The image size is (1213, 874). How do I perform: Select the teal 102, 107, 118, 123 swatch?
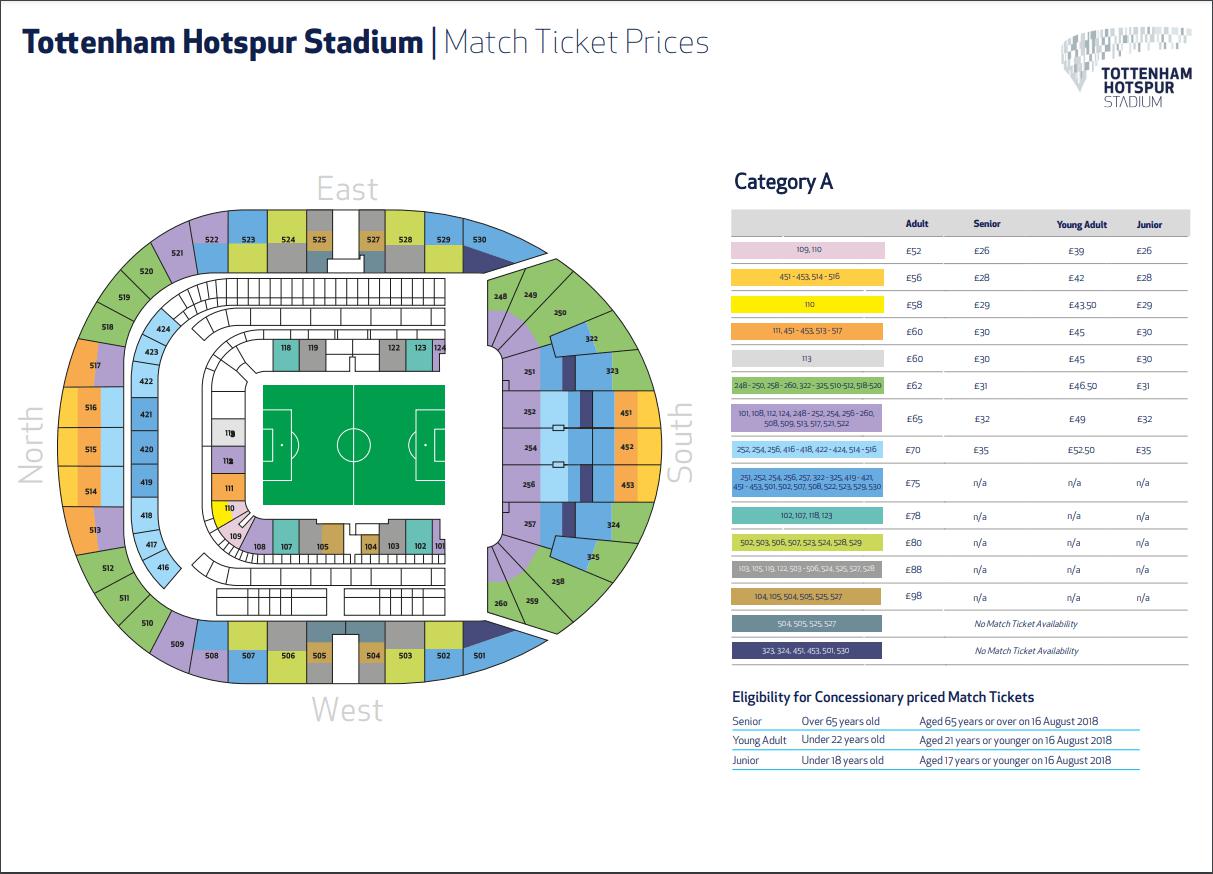(x=807, y=516)
